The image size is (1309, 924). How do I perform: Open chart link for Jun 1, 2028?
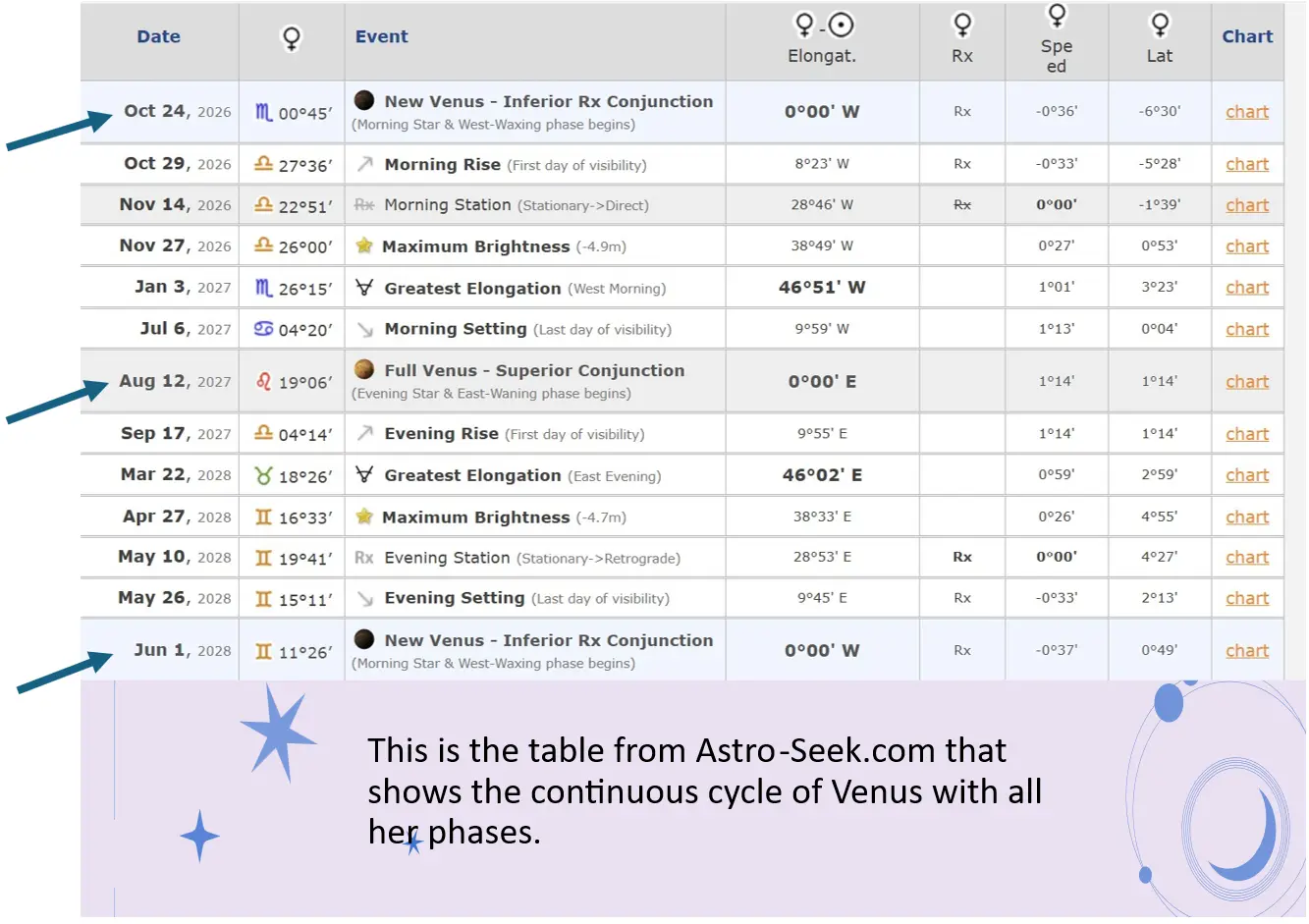point(1247,651)
